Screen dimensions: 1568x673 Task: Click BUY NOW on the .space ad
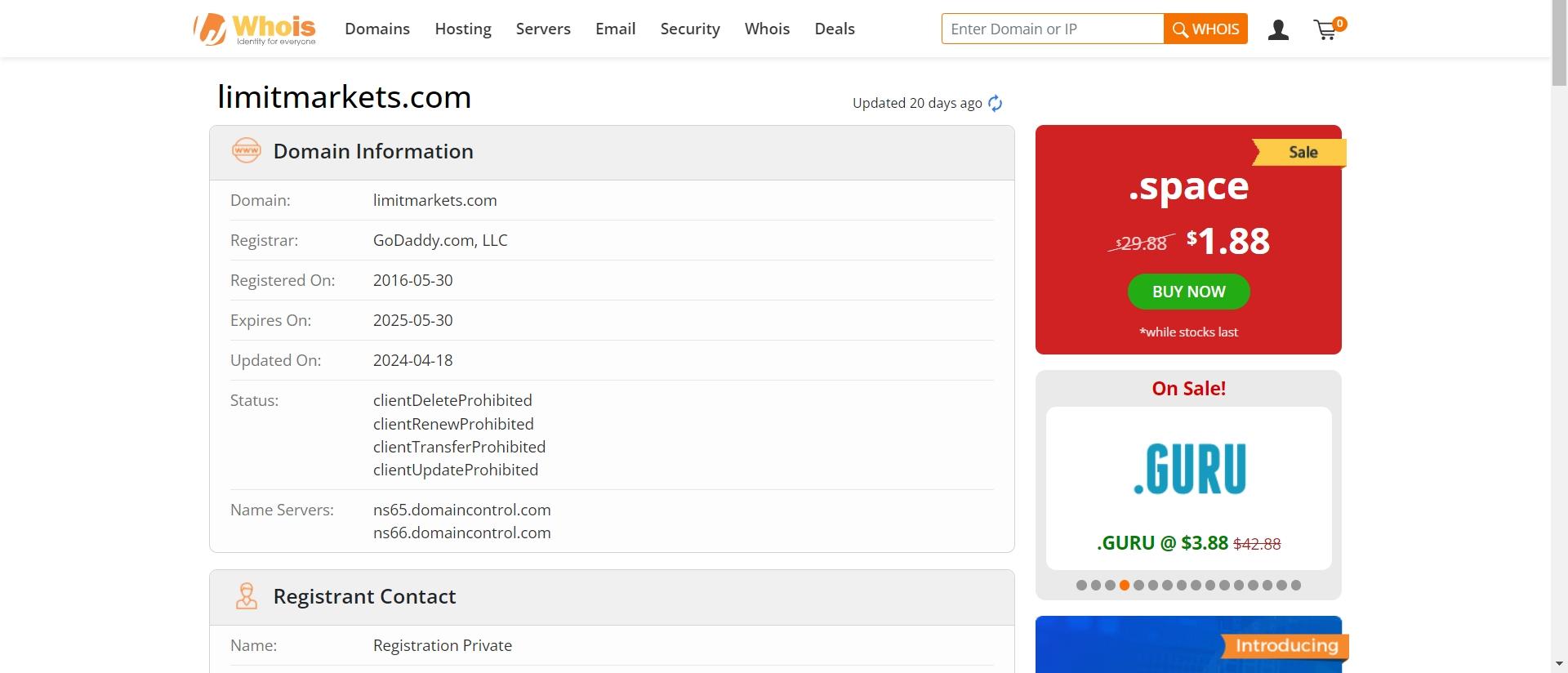coord(1188,292)
